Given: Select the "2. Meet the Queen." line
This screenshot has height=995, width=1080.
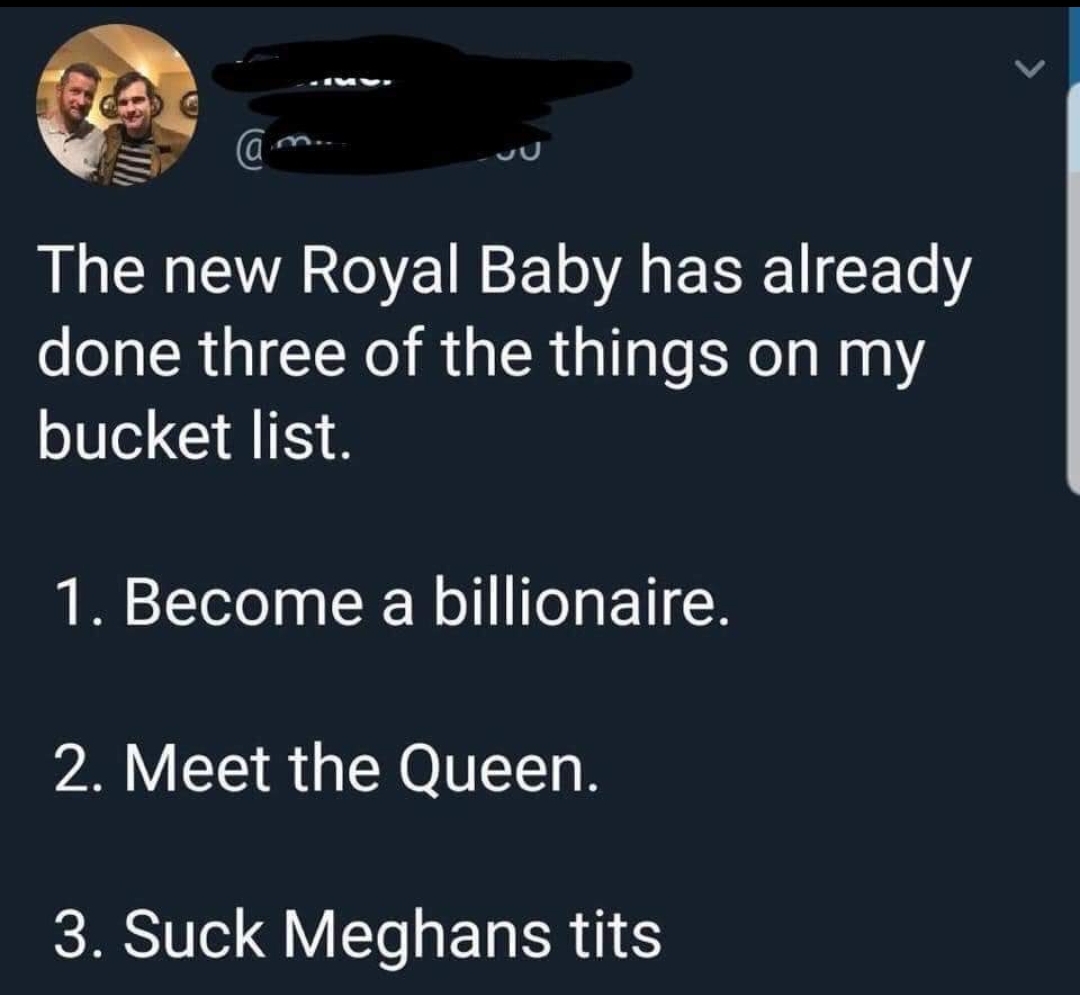Looking at the screenshot, I should [327, 770].
